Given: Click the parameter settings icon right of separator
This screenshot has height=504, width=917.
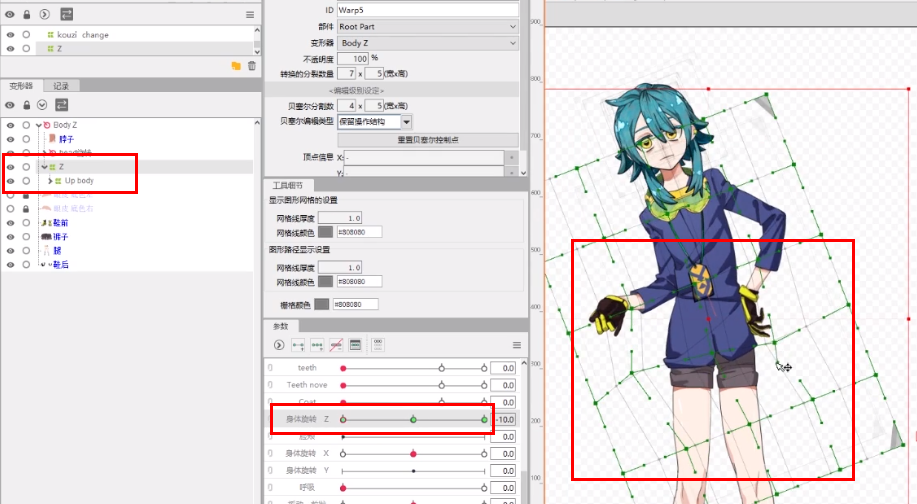Looking at the screenshot, I should [378, 345].
